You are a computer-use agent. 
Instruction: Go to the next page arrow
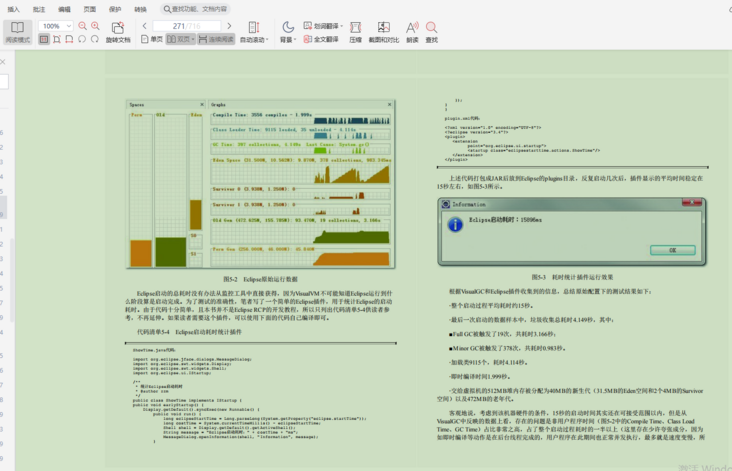coord(229,26)
